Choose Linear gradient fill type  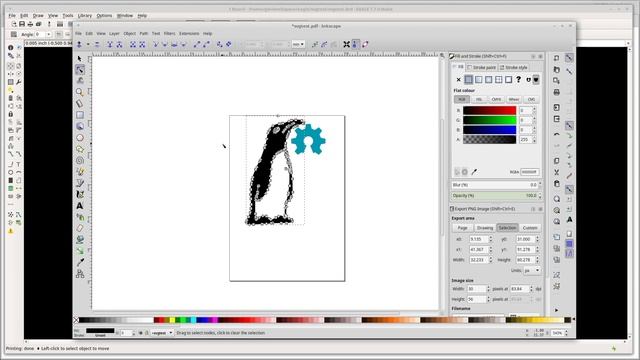click(478, 80)
